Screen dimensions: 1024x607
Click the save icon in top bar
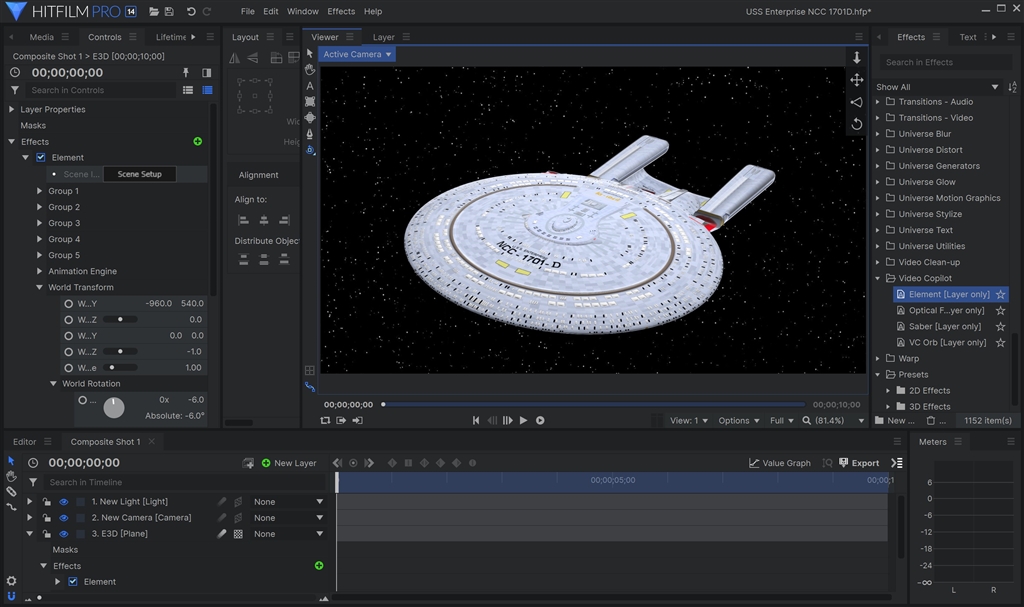[x=169, y=12]
